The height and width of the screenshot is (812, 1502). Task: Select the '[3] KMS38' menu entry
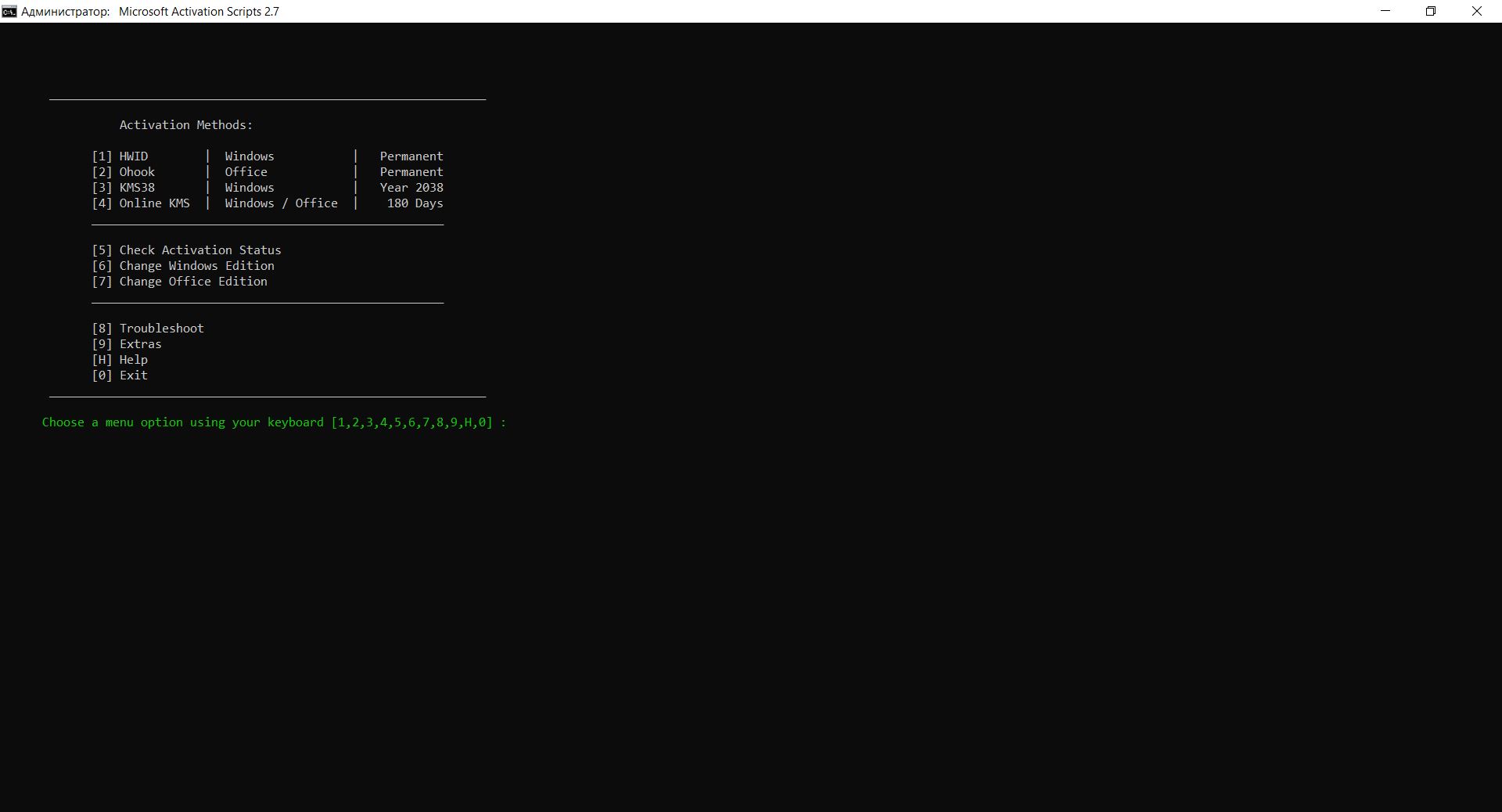click(x=124, y=188)
